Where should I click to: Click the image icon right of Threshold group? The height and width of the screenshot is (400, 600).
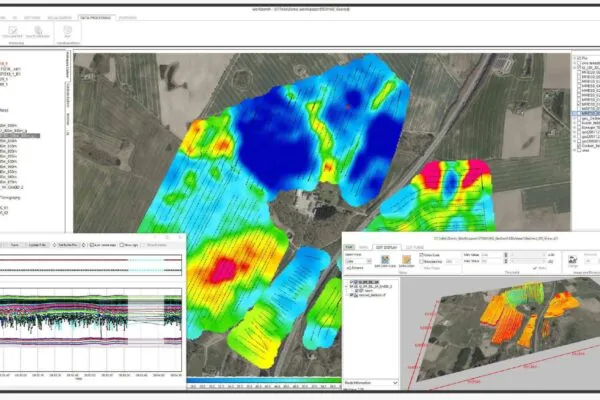coord(572,260)
